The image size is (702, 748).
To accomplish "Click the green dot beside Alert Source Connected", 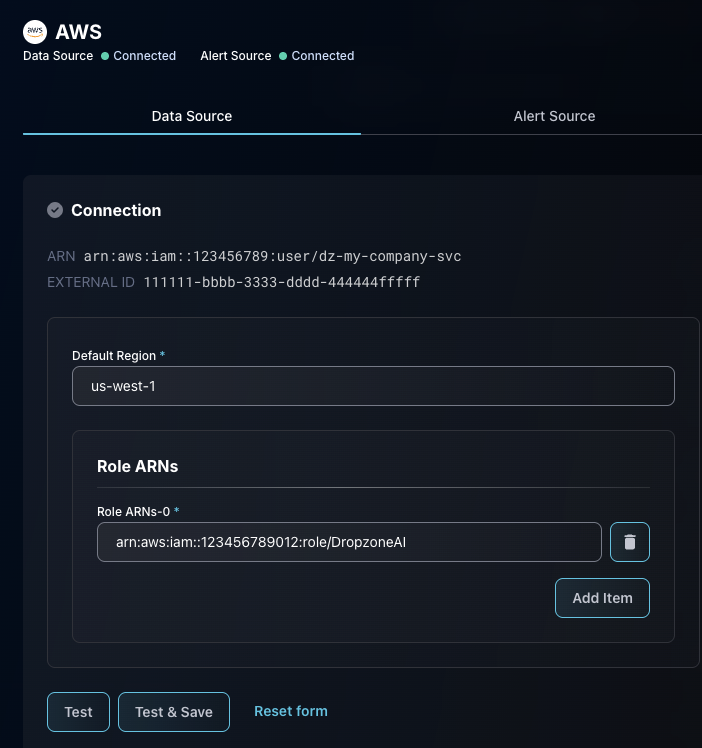I will click(x=283, y=56).
